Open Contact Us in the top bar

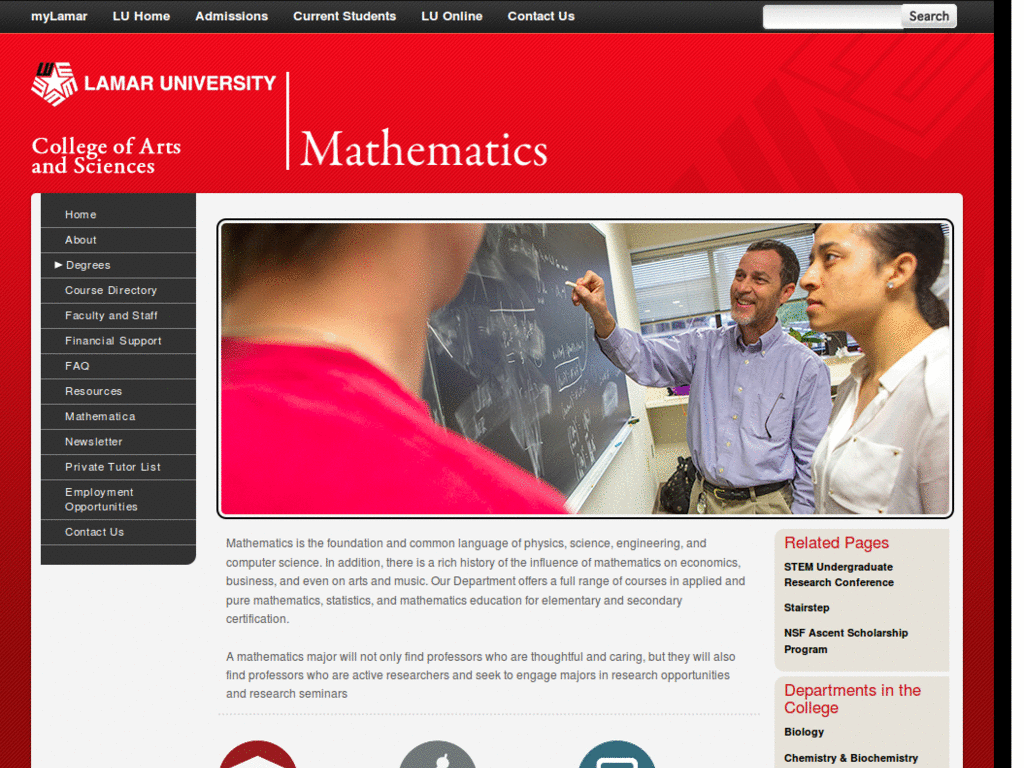(x=541, y=16)
